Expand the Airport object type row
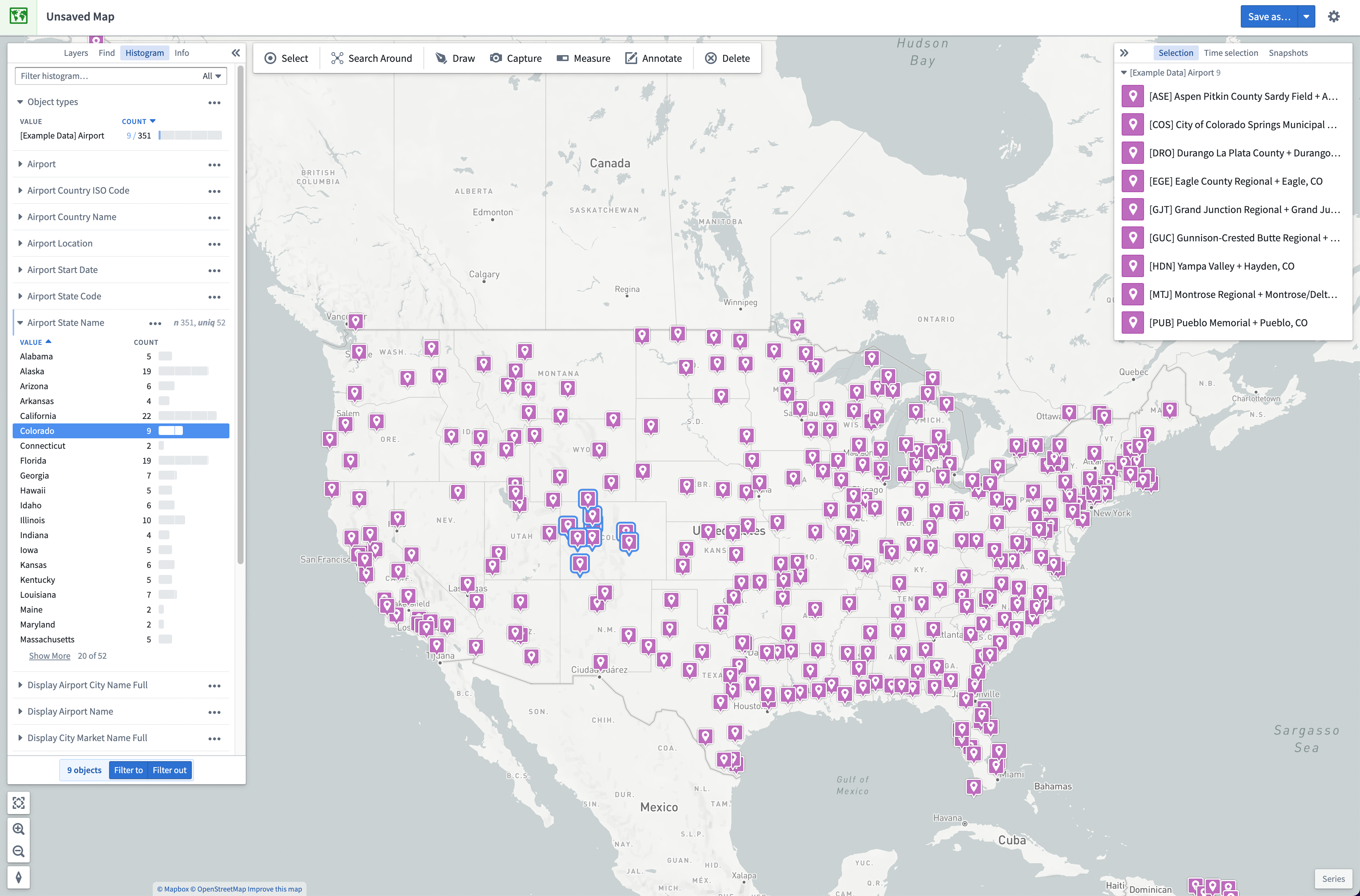Viewport: 1360px width, 896px height. point(21,163)
